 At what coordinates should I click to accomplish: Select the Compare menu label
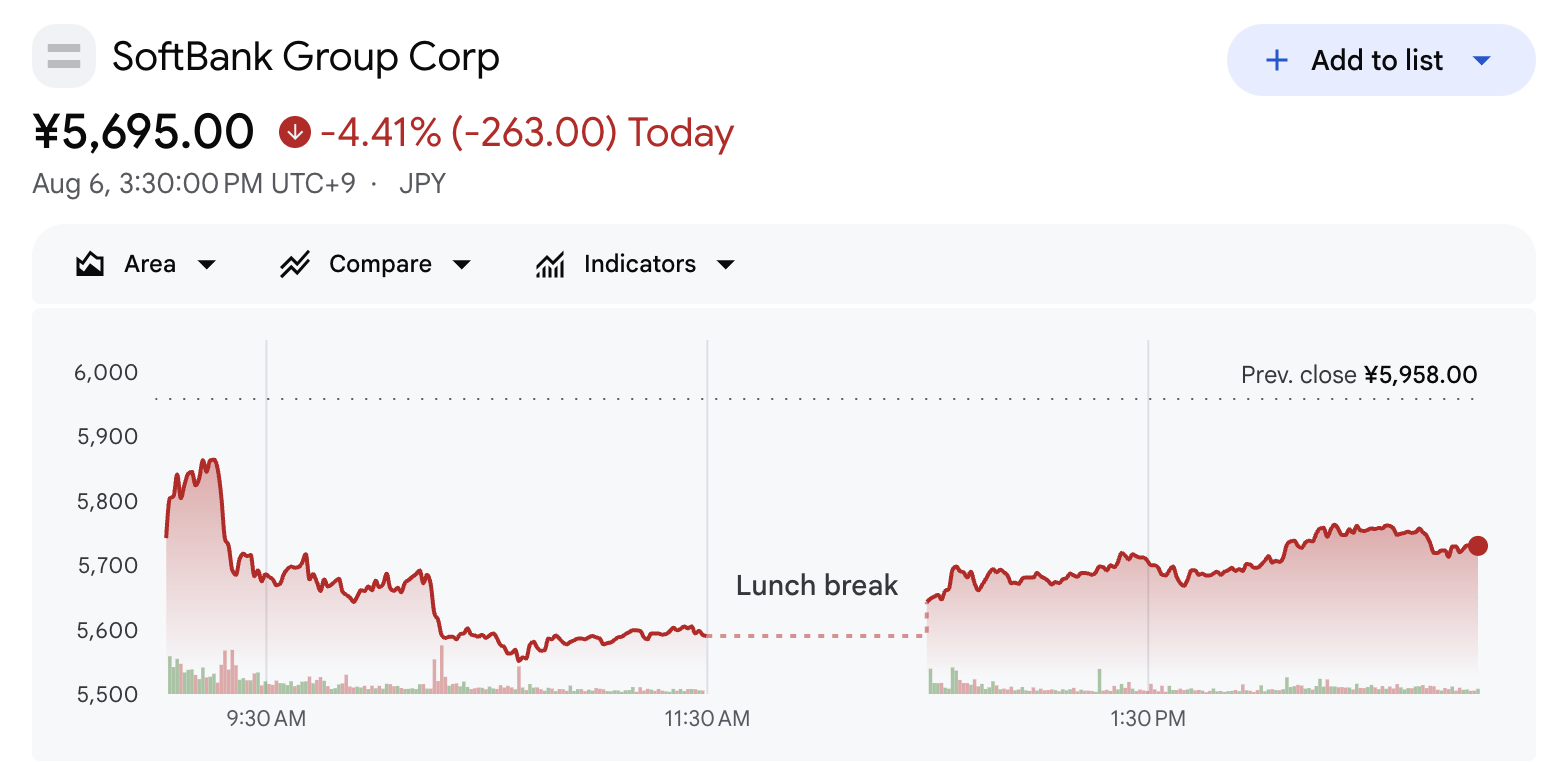tap(380, 264)
